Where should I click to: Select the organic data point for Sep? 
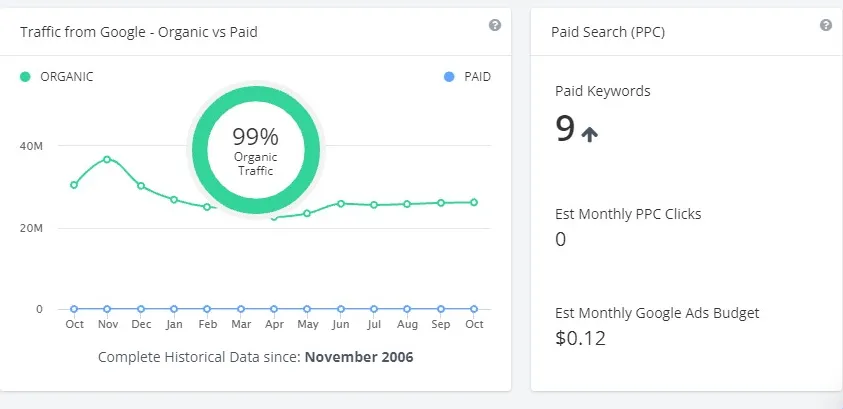click(x=441, y=203)
